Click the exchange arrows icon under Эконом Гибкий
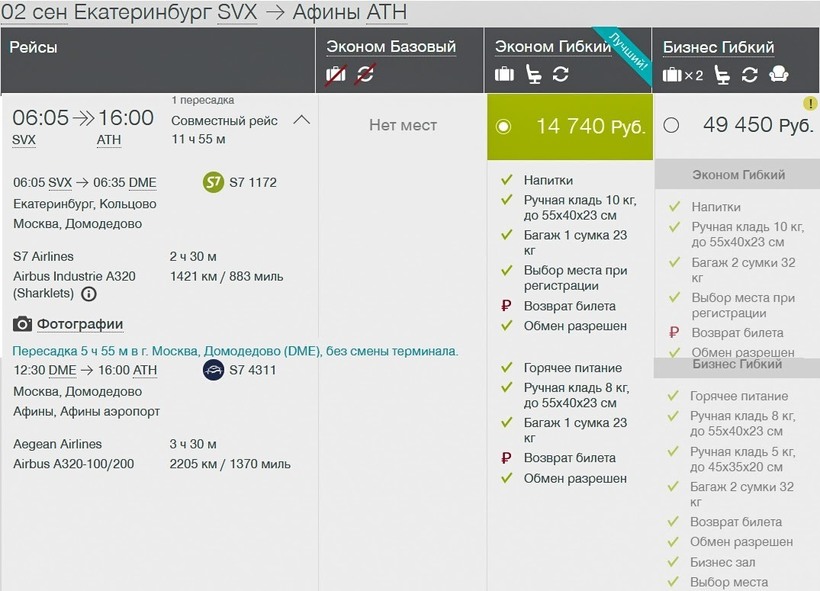Viewport: 820px width, 591px height. (561, 74)
